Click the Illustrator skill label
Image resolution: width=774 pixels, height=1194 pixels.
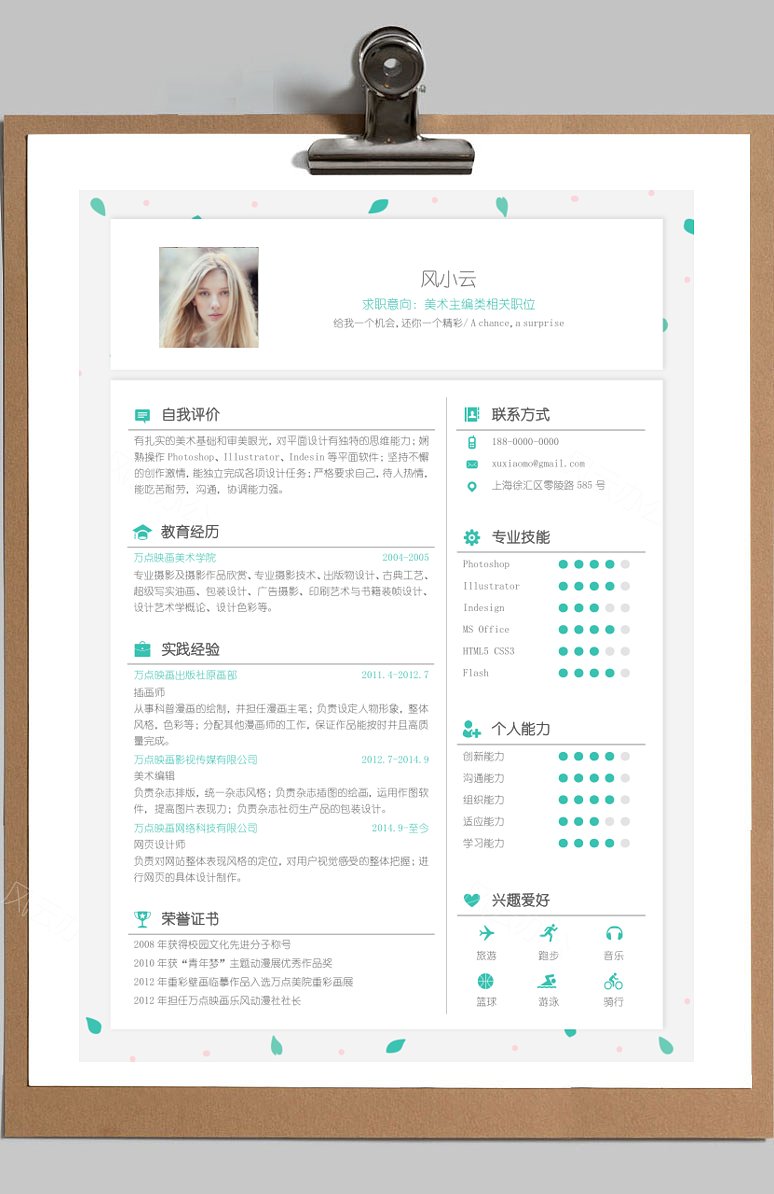click(491, 586)
